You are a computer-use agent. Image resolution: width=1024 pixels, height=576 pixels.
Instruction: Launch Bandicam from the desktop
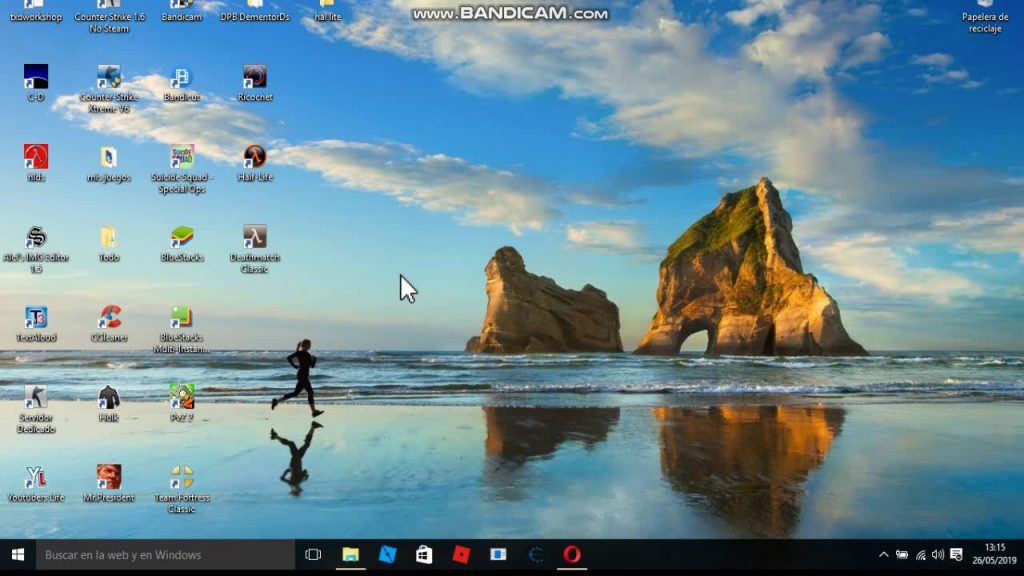coord(179,10)
